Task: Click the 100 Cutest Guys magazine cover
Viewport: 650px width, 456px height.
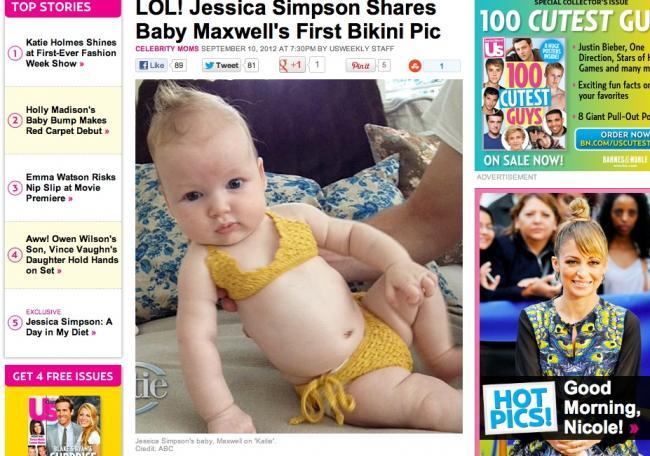Action: [524, 94]
